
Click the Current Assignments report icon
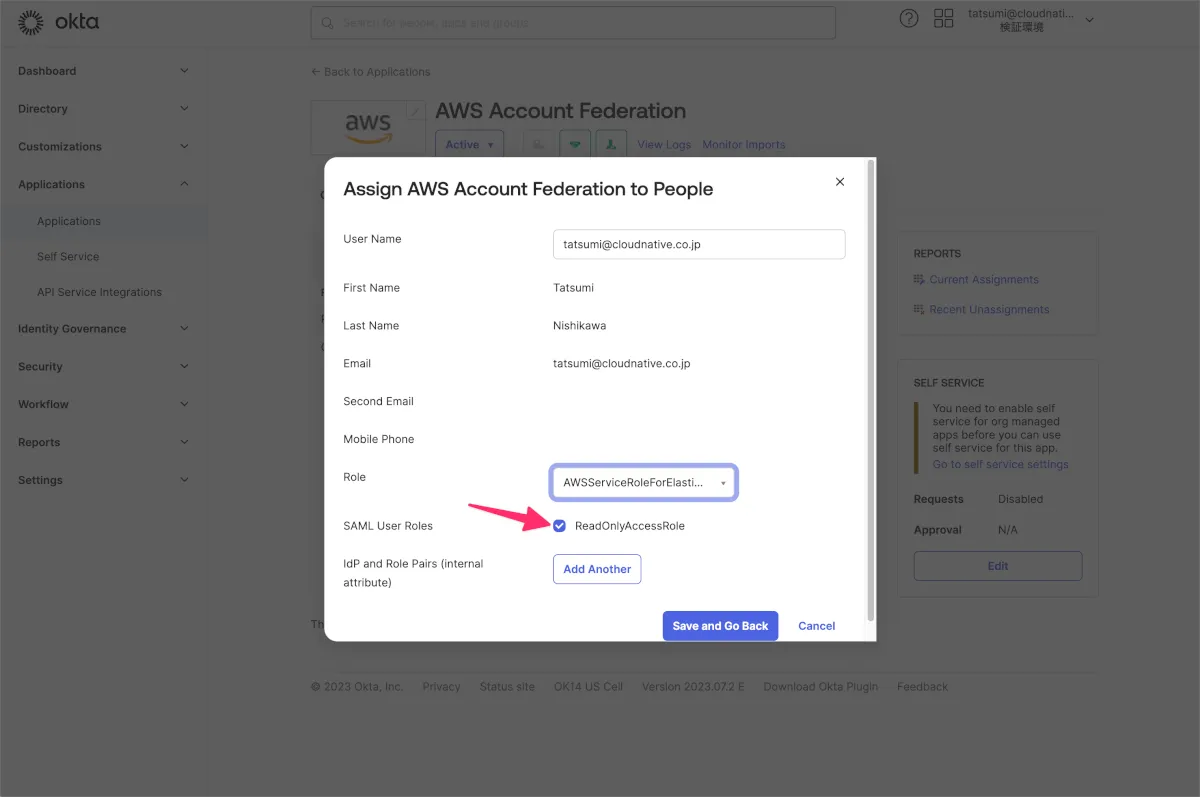[x=919, y=279]
